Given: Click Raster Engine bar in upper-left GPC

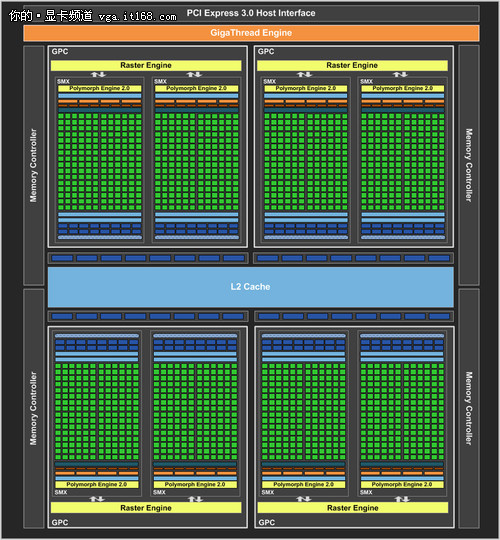Looking at the screenshot, I should 146,65.
